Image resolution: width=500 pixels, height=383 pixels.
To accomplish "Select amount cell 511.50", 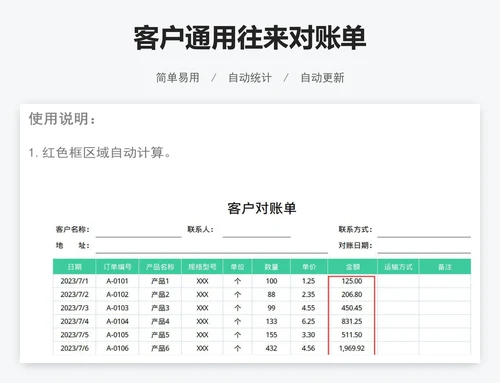I will tap(352, 335).
